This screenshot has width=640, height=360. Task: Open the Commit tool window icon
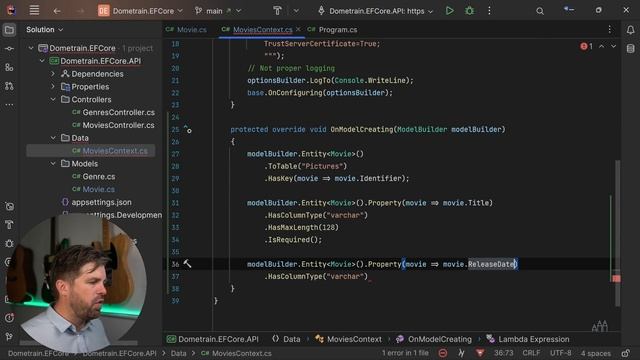[9, 49]
